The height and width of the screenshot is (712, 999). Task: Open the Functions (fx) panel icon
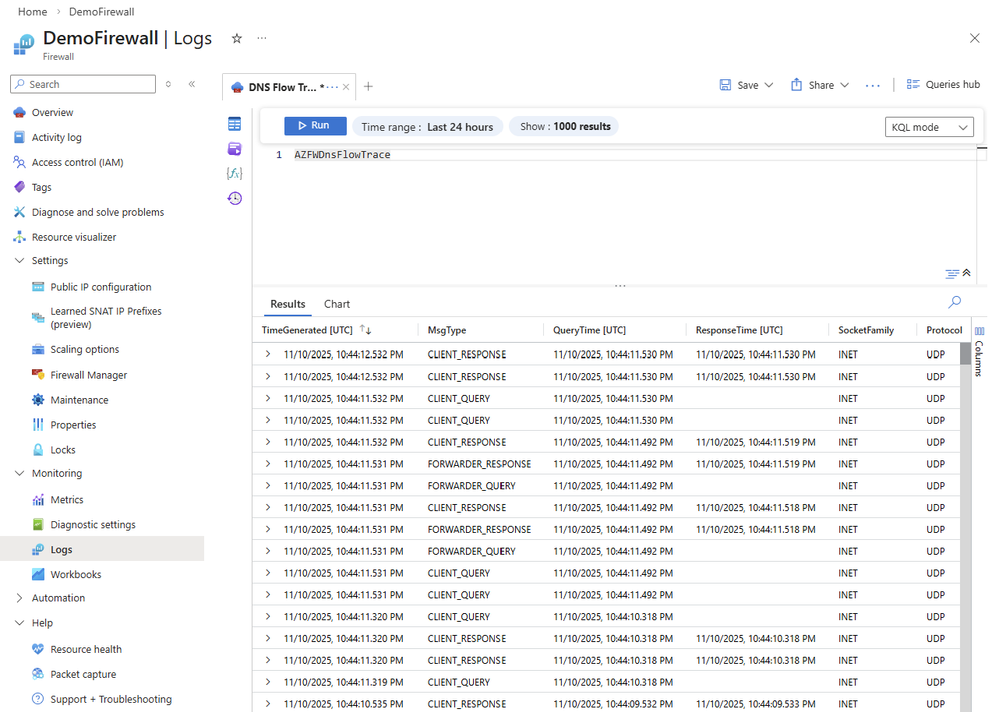point(234,173)
